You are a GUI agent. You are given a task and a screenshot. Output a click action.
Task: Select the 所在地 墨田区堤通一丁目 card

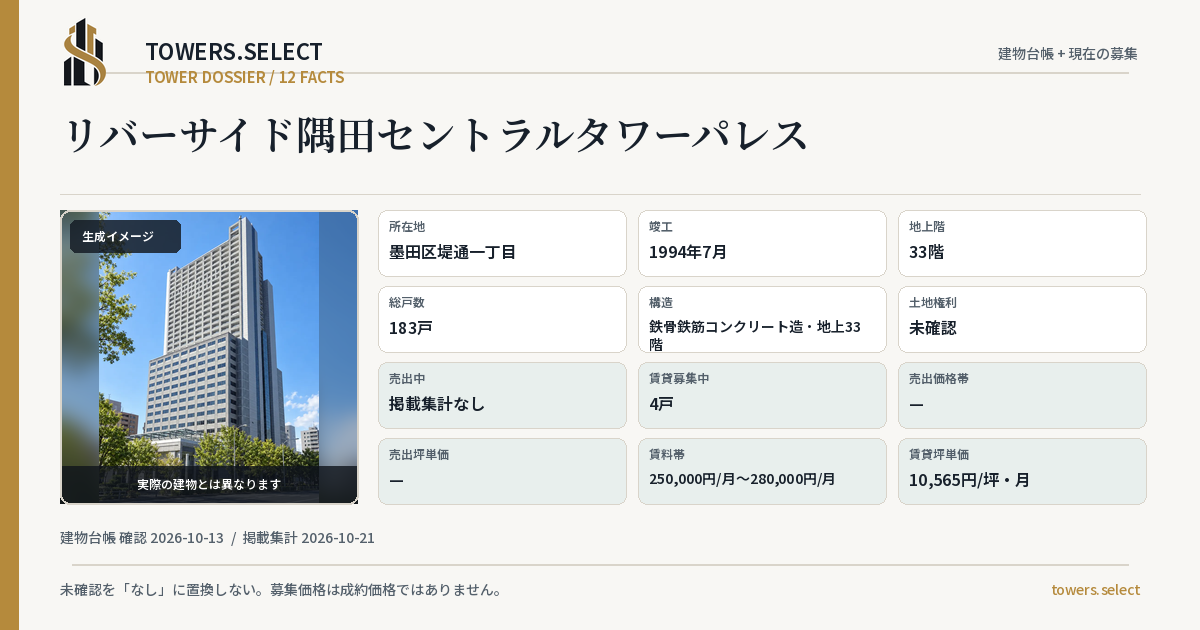(502, 243)
